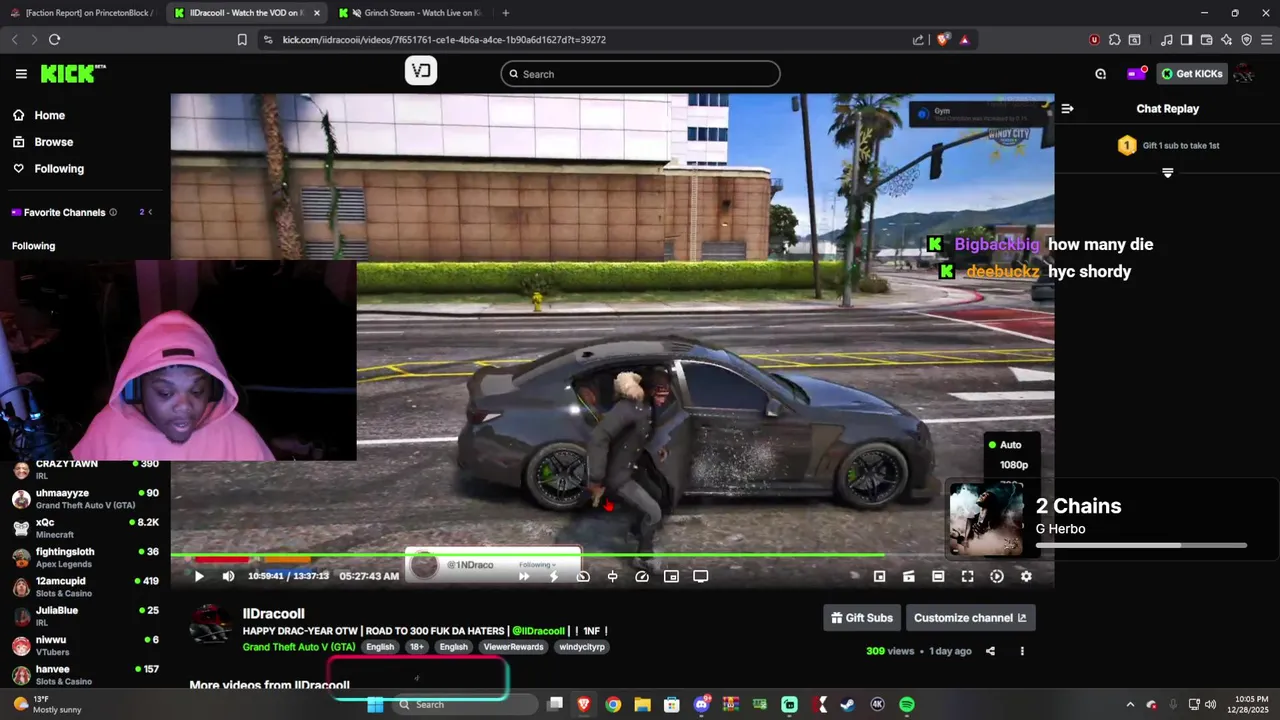Open Brave Shields lion icon
The height and width of the screenshot is (720, 1280).
pos(942,40)
